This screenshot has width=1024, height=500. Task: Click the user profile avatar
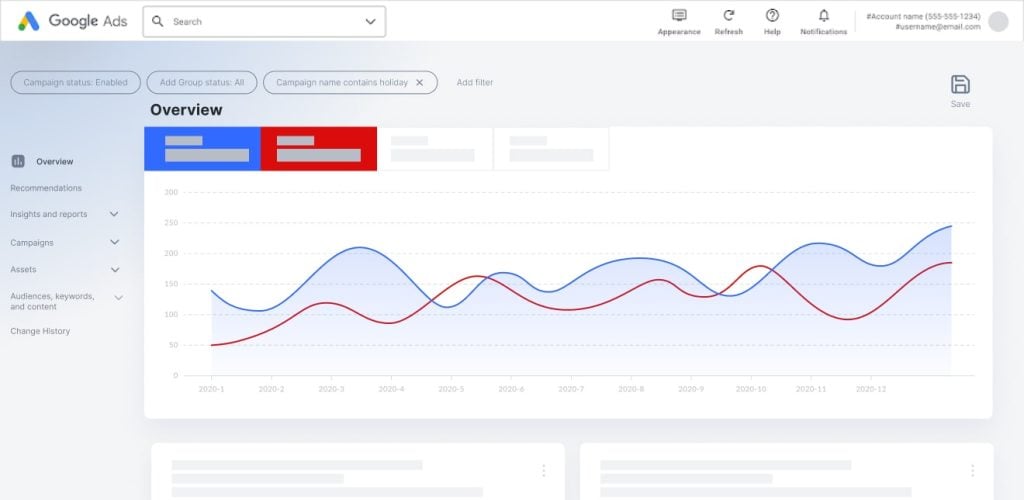998,22
